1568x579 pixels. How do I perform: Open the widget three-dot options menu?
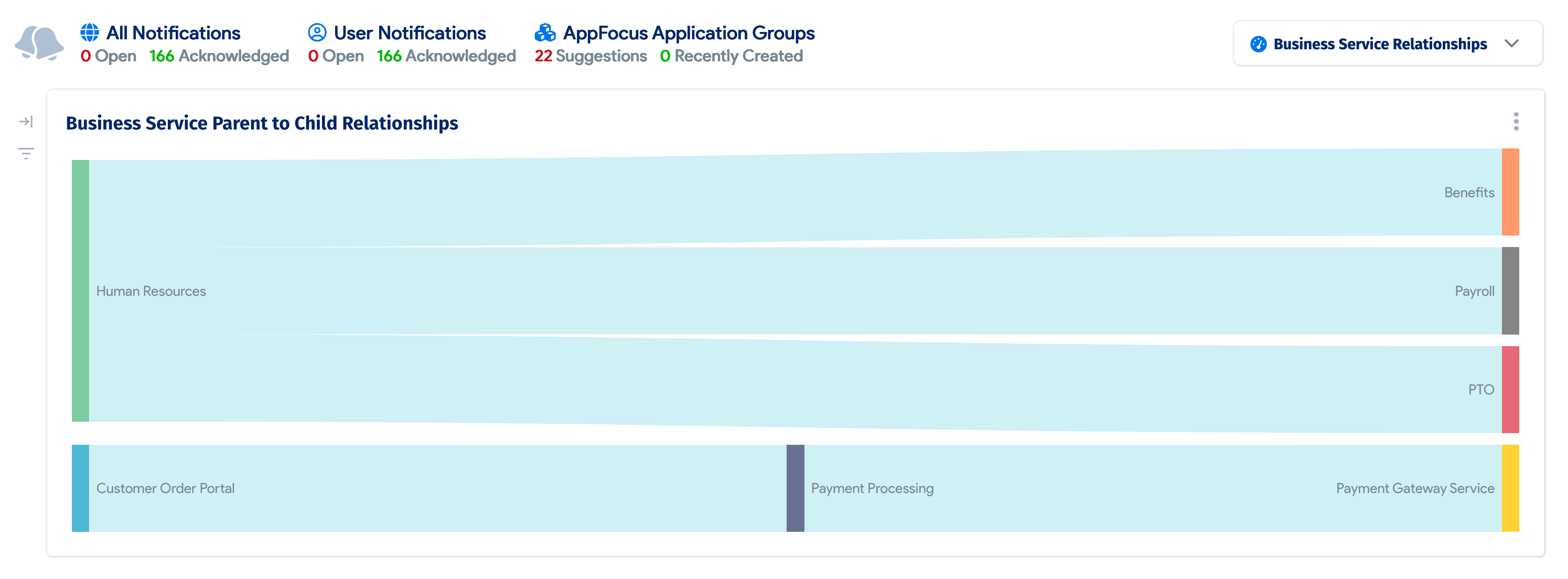pyautogui.click(x=1516, y=122)
